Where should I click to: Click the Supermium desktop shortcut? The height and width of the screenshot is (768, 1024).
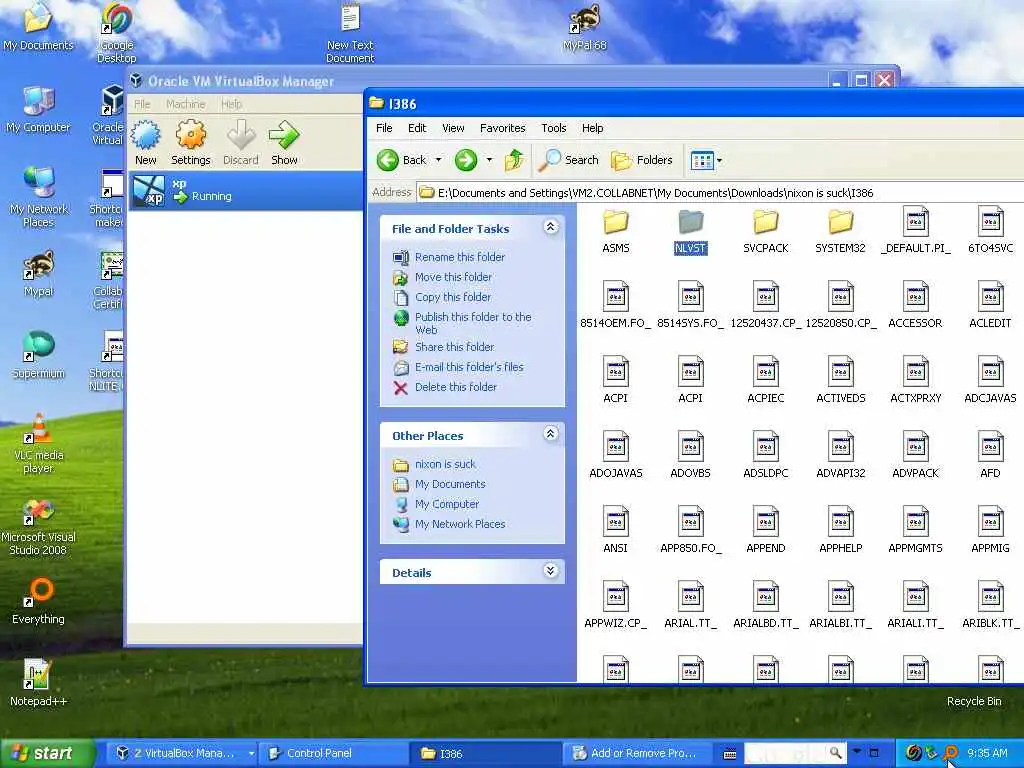tap(39, 355)
